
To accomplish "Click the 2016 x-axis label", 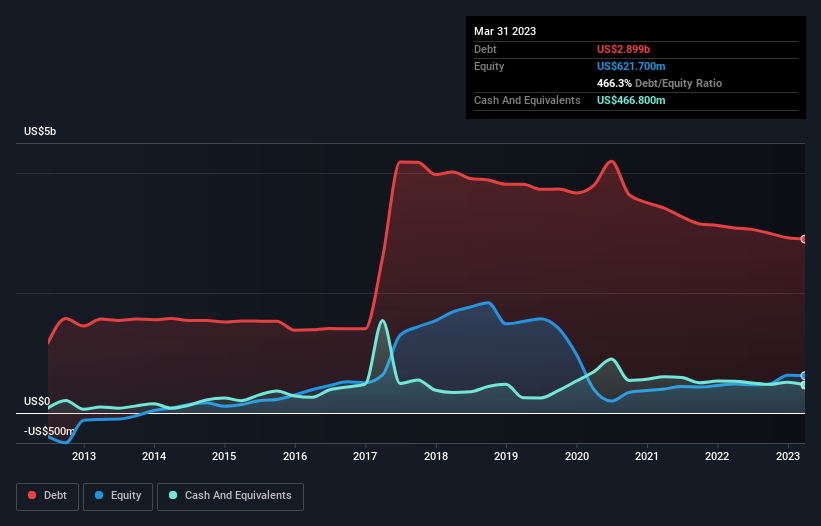I will pos(295,456).
